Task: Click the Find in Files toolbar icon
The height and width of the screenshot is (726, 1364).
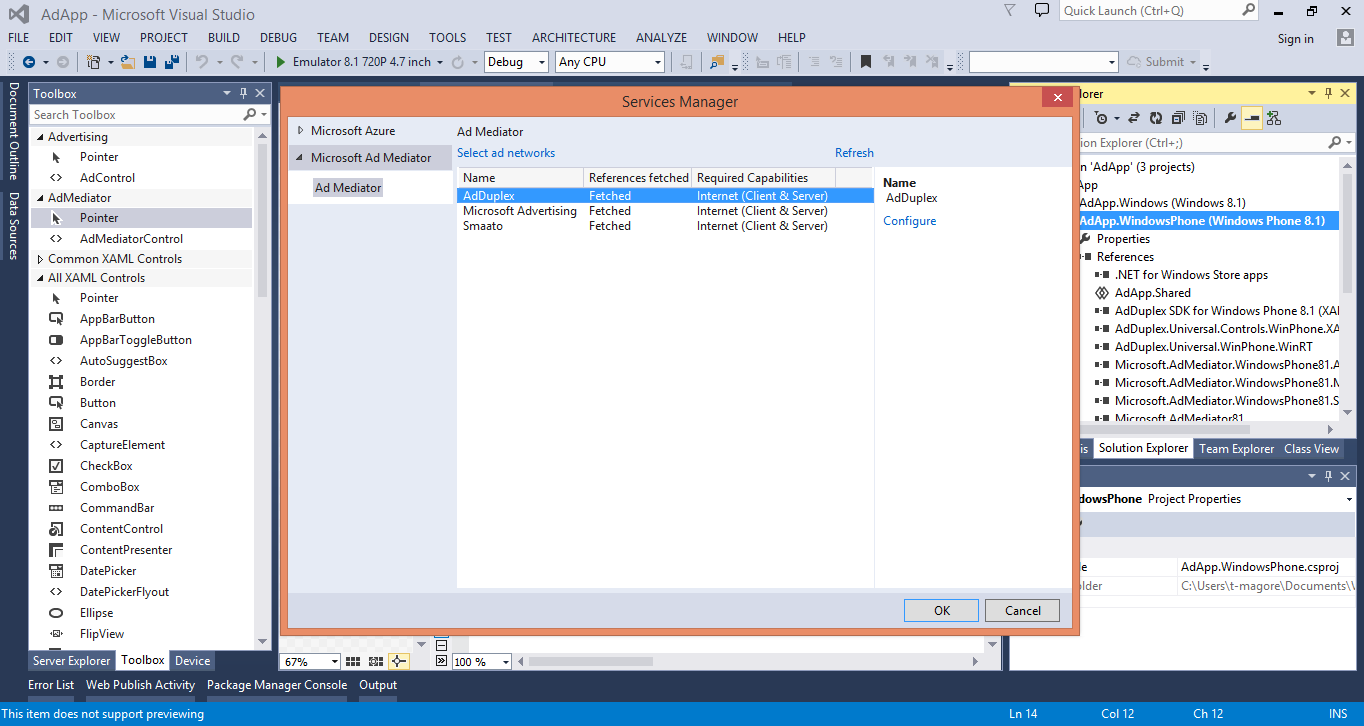Action: [716, 62]
